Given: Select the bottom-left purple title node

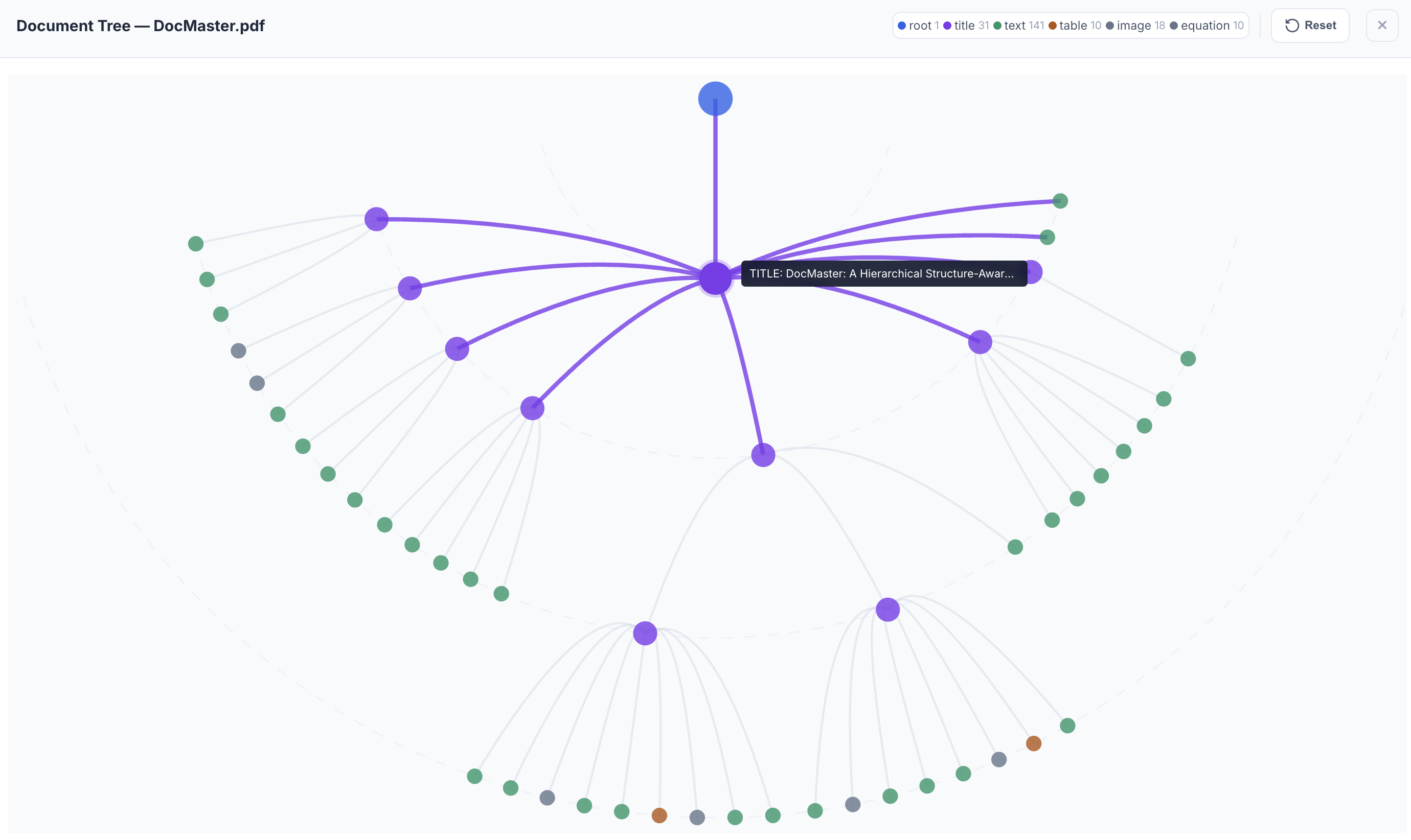Looking at the screenshot, I should coord(645,634).
